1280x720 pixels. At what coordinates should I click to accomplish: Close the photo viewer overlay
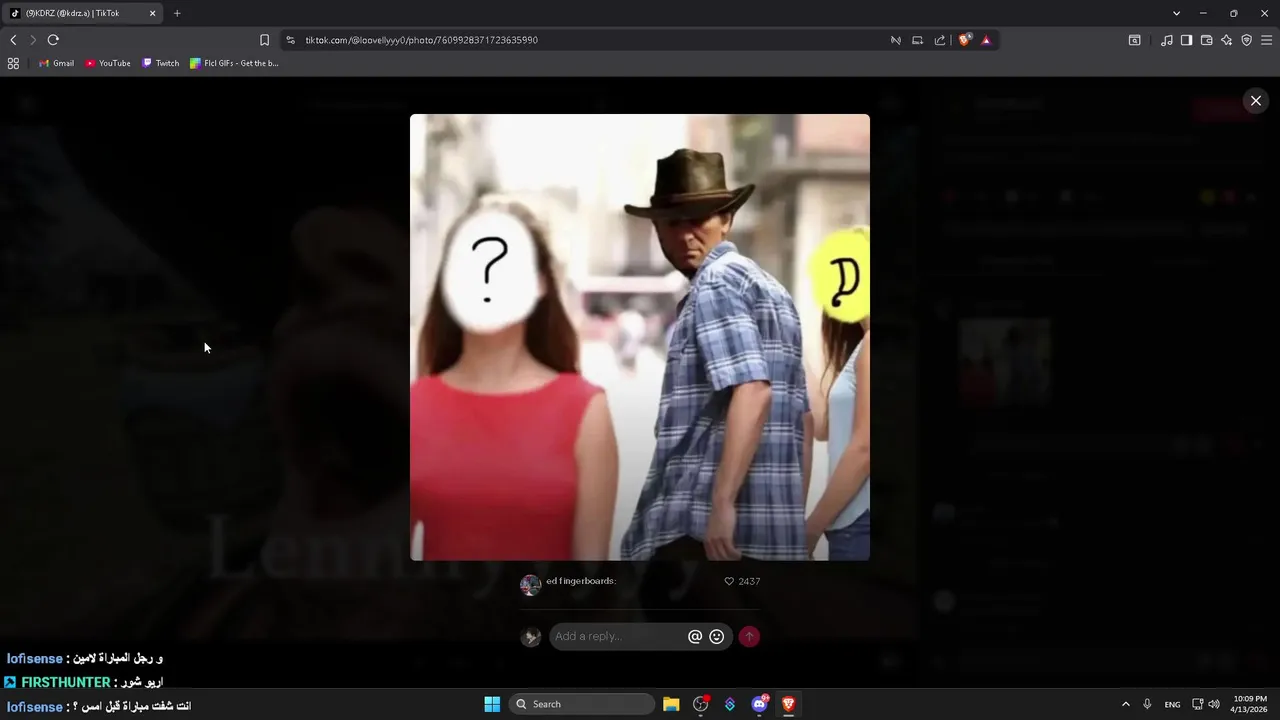coord(1256,101)
